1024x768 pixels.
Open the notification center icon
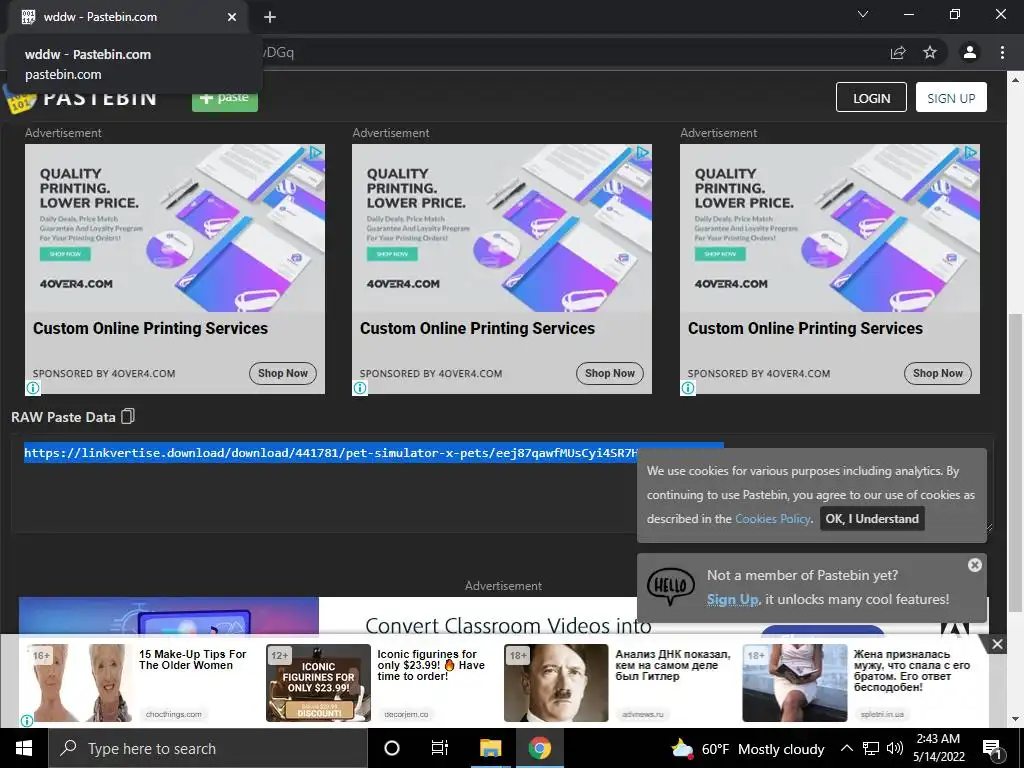(992, 749)
